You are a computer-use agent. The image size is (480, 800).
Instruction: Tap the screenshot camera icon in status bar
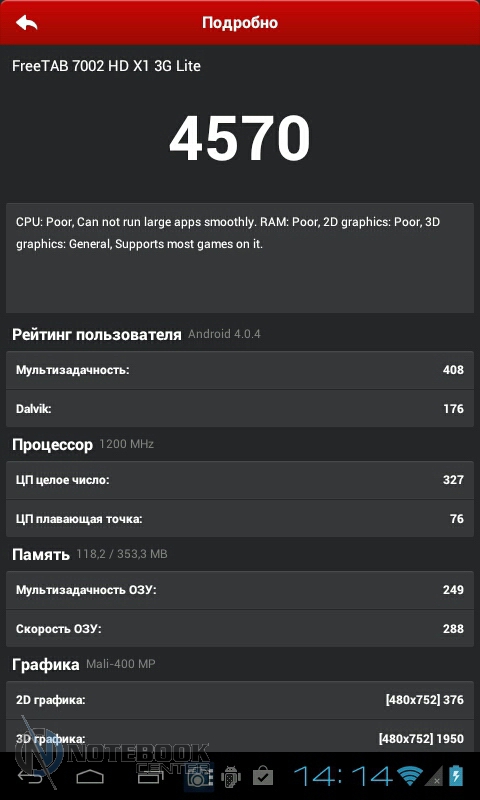click(199, 778)
